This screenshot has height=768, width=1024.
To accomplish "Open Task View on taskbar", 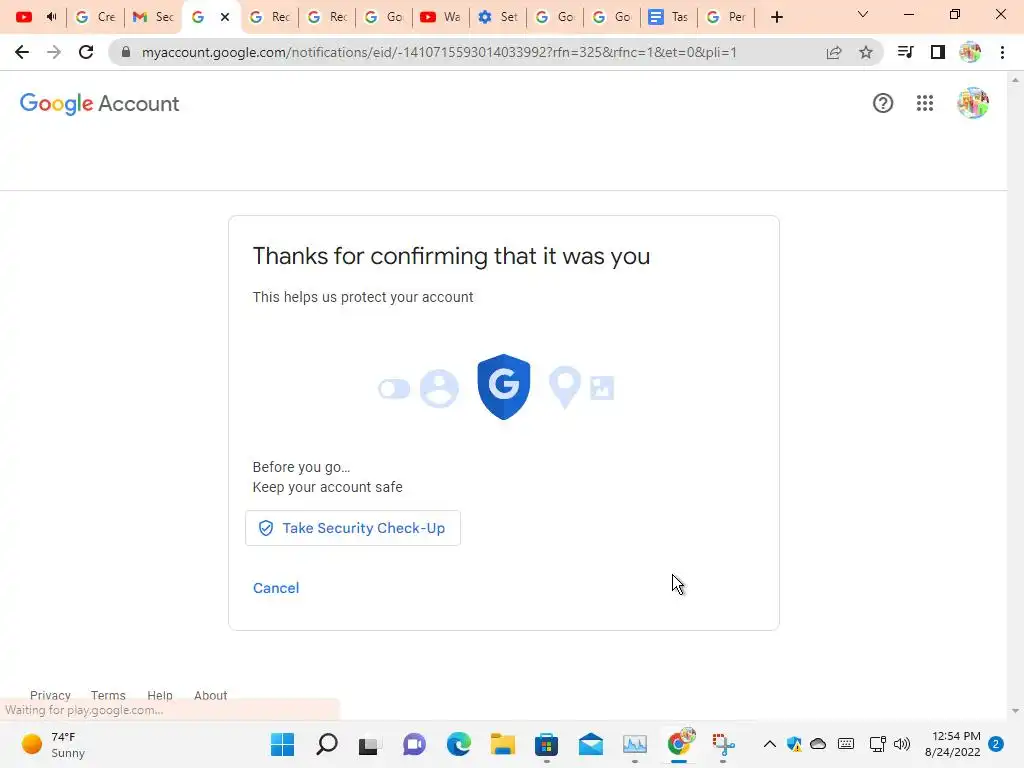I will coord(368,744).
